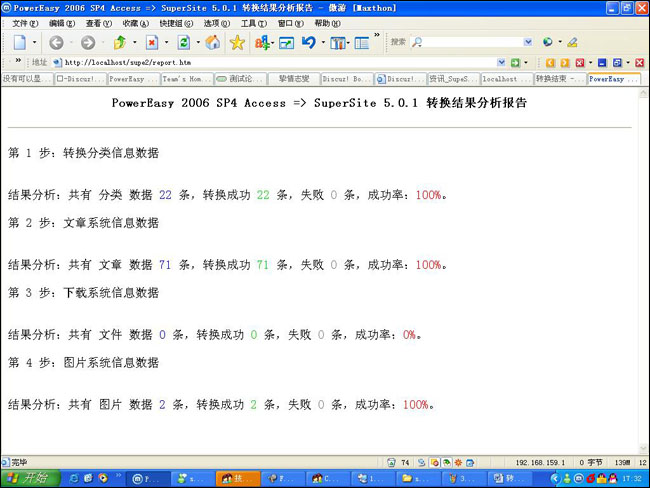Click the Windows 开始 Start button

[x=31, y=478]
